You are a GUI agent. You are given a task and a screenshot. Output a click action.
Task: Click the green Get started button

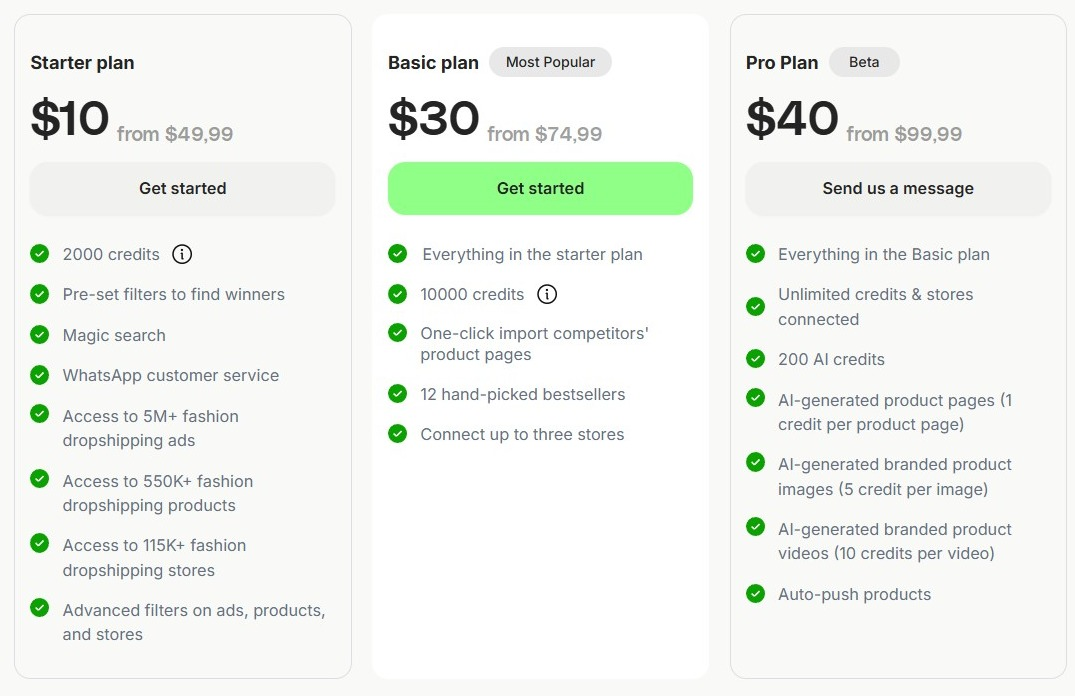(x=540, y=188)
